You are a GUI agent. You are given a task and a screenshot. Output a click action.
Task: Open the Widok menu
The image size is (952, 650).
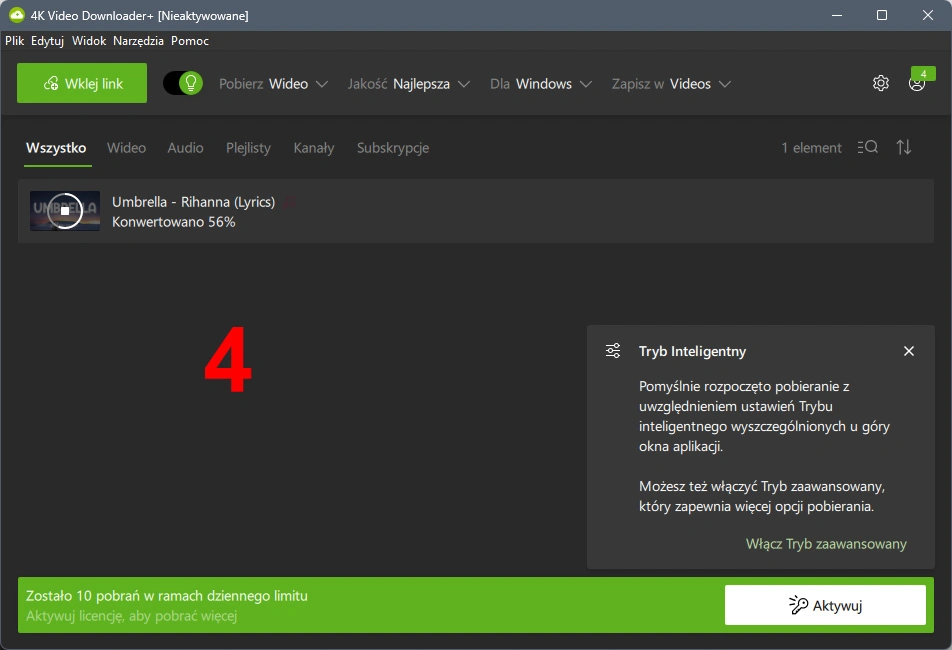click(89, 41)
